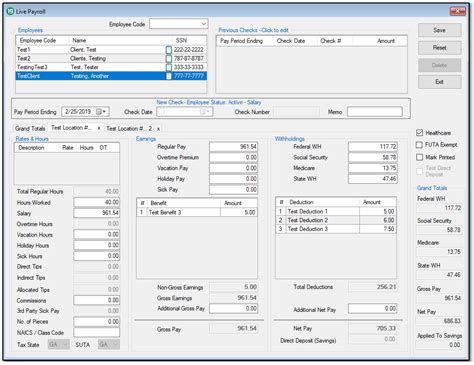Click the Vacation Hours field

97,234
